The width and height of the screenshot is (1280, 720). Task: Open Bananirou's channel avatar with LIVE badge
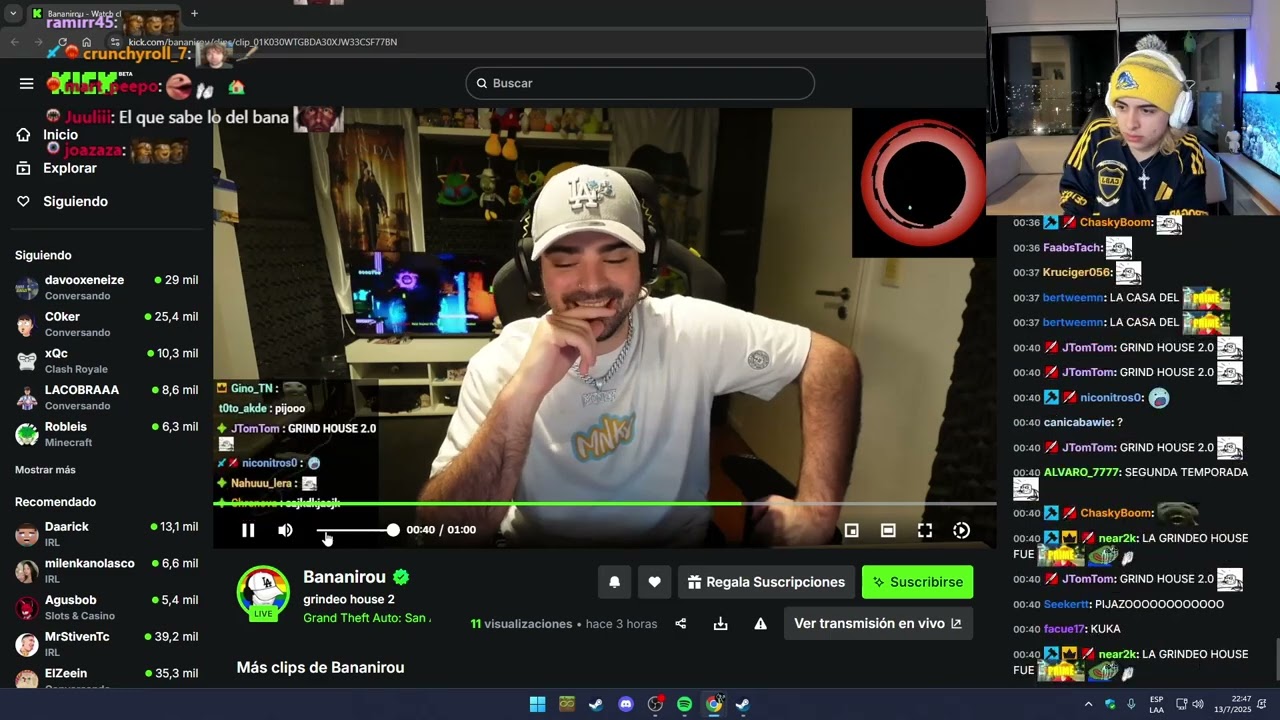(x=263, y=594)
